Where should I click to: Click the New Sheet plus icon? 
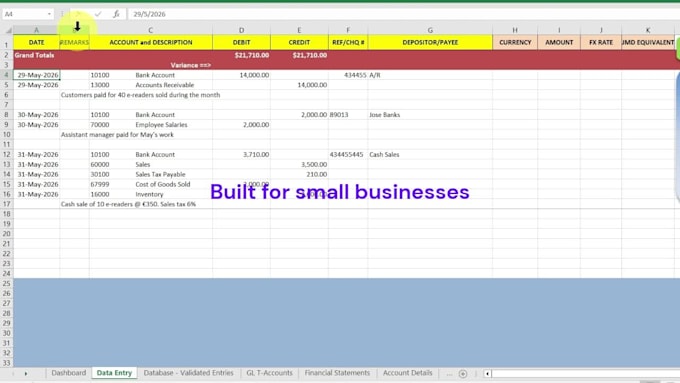[463, 373]
